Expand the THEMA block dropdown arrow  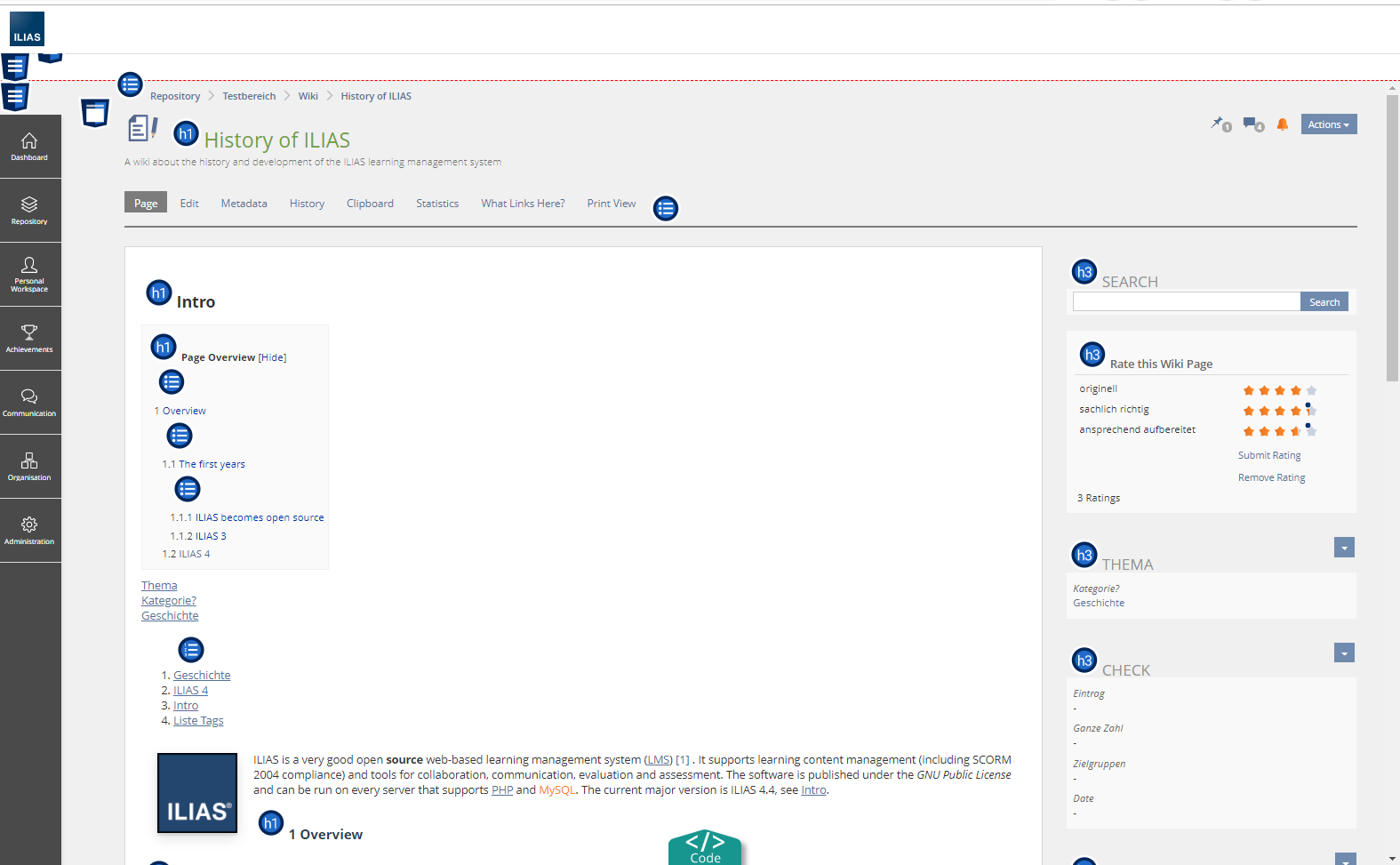click(1343, 548)
